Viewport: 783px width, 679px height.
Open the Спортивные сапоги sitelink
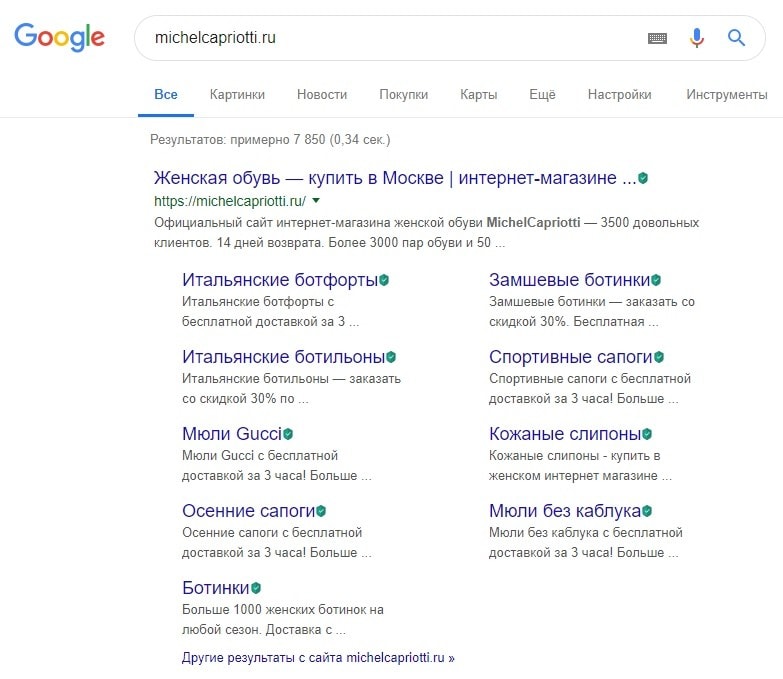570,356
